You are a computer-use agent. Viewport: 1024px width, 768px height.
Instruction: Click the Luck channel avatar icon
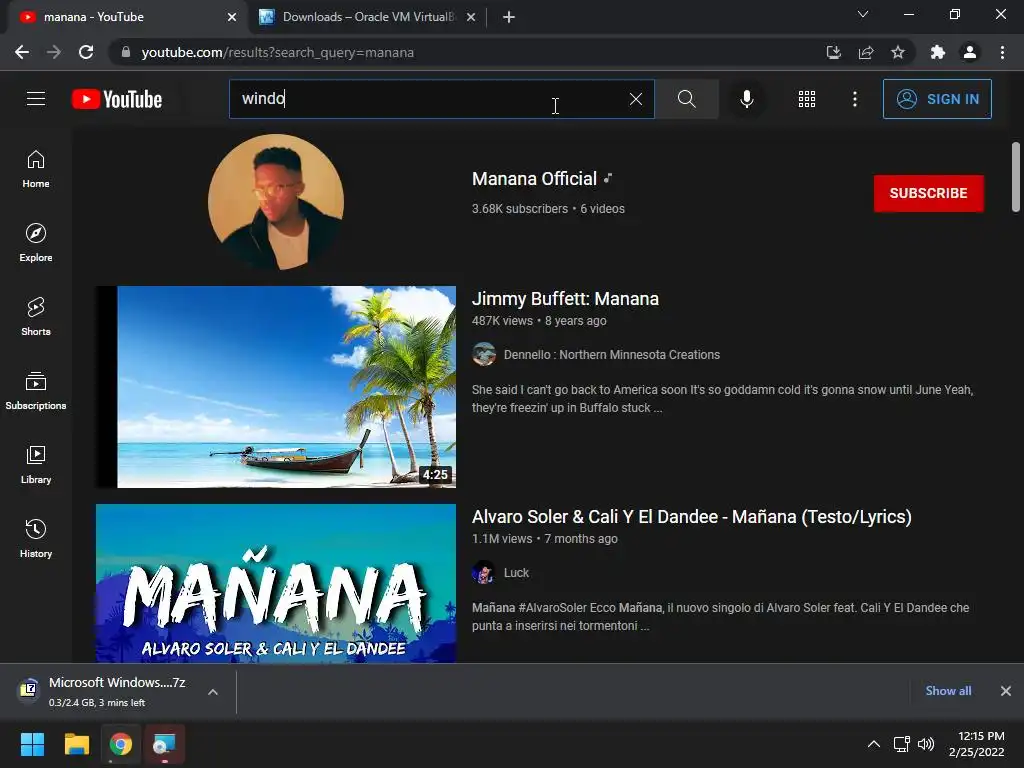[483, 573]
